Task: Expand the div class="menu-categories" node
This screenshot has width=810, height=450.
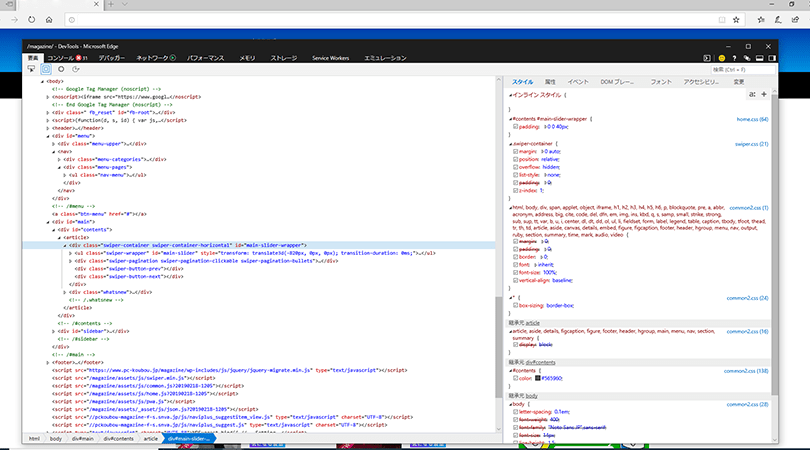Action: tap(59, 159)
